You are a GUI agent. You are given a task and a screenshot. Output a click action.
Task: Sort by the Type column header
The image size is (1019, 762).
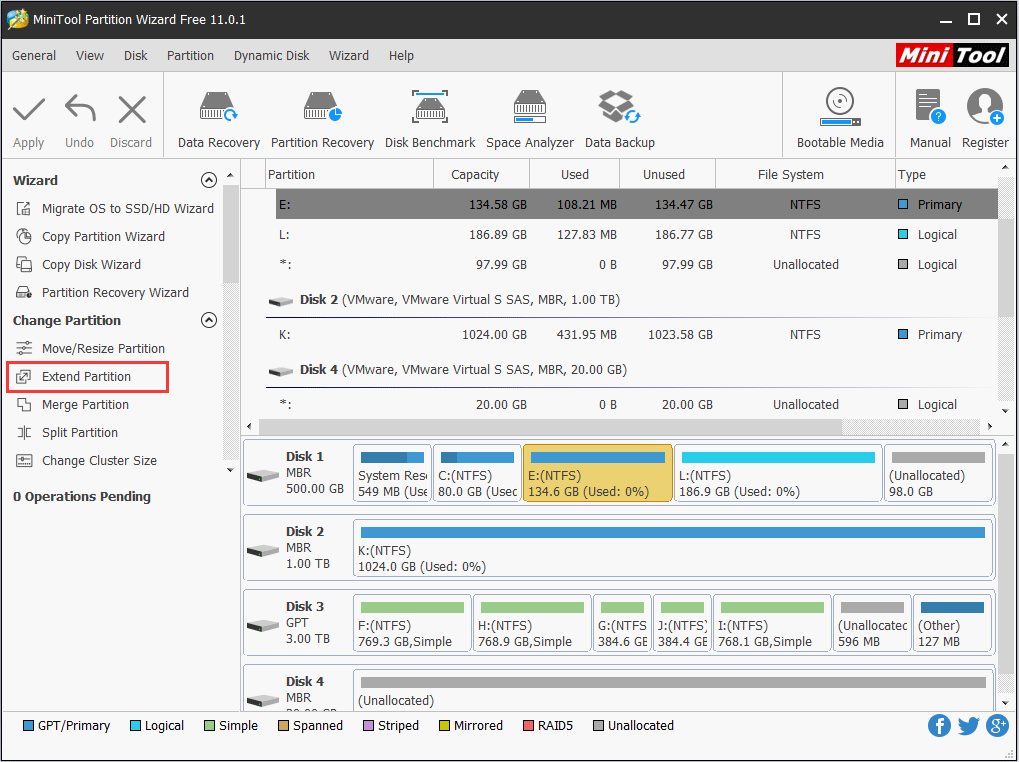(946, 174)
